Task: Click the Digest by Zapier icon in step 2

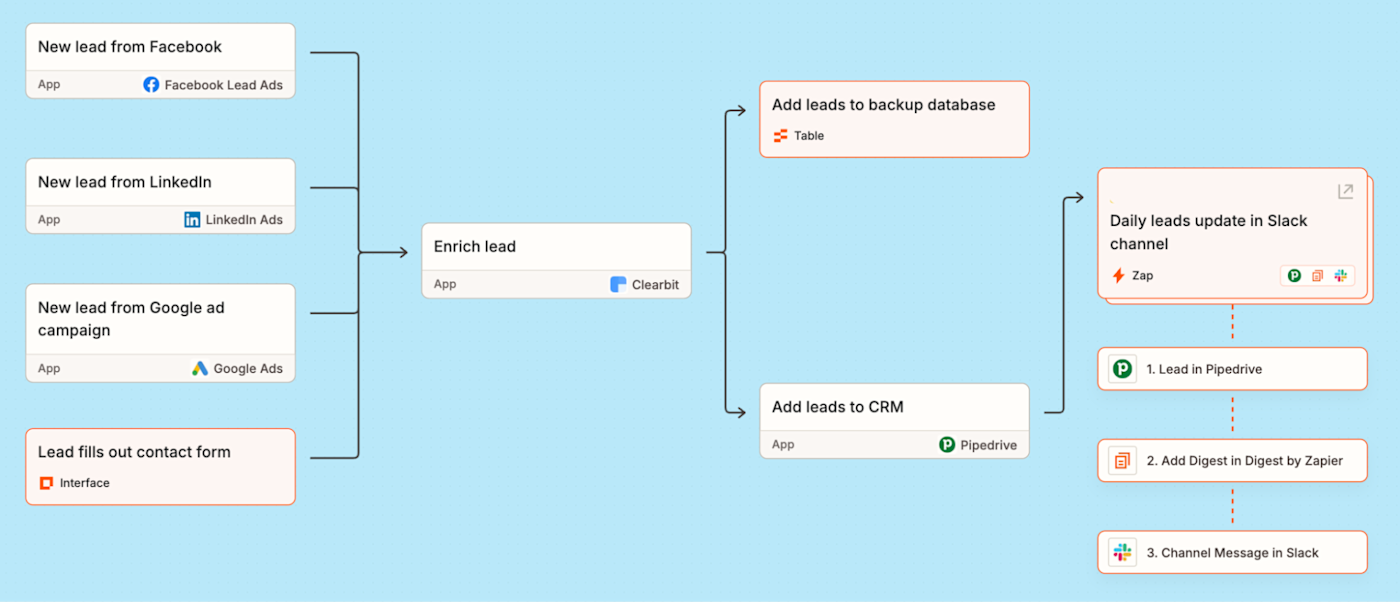Action: click(1122, 461)
